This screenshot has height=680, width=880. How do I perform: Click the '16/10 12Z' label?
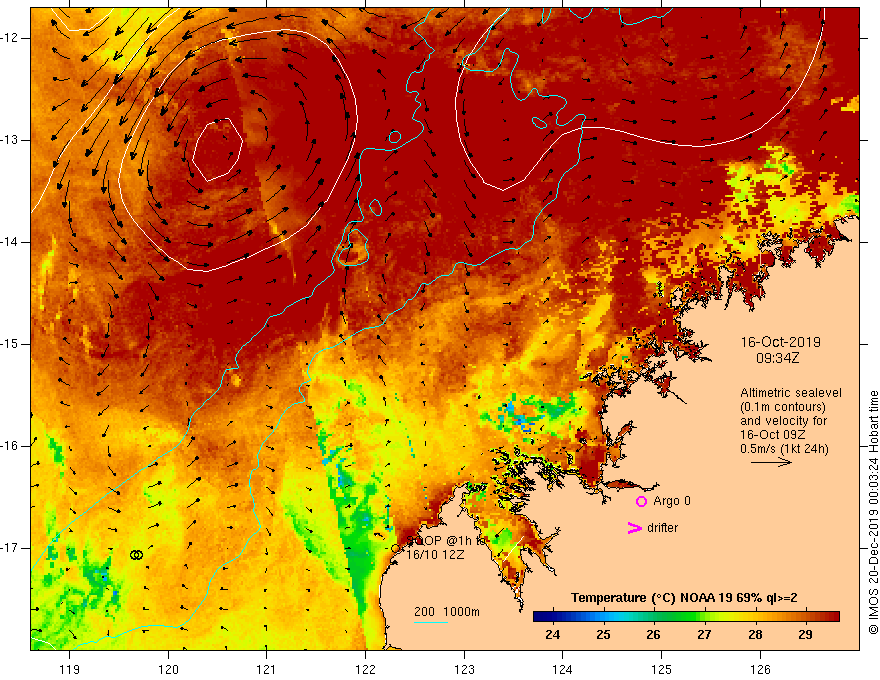point(435,555)
